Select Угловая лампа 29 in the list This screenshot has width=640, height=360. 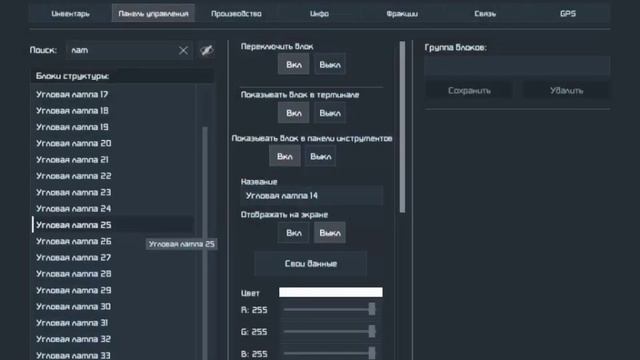click(x=113, y=290)
